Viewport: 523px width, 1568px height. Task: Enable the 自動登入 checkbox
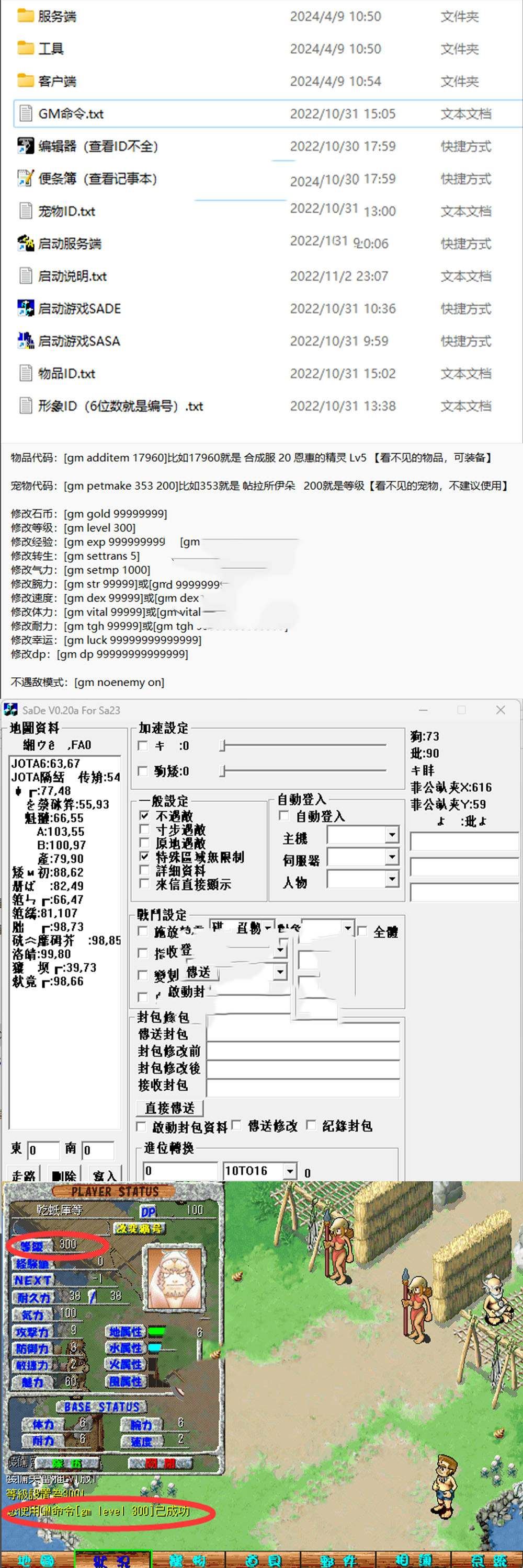283,816
